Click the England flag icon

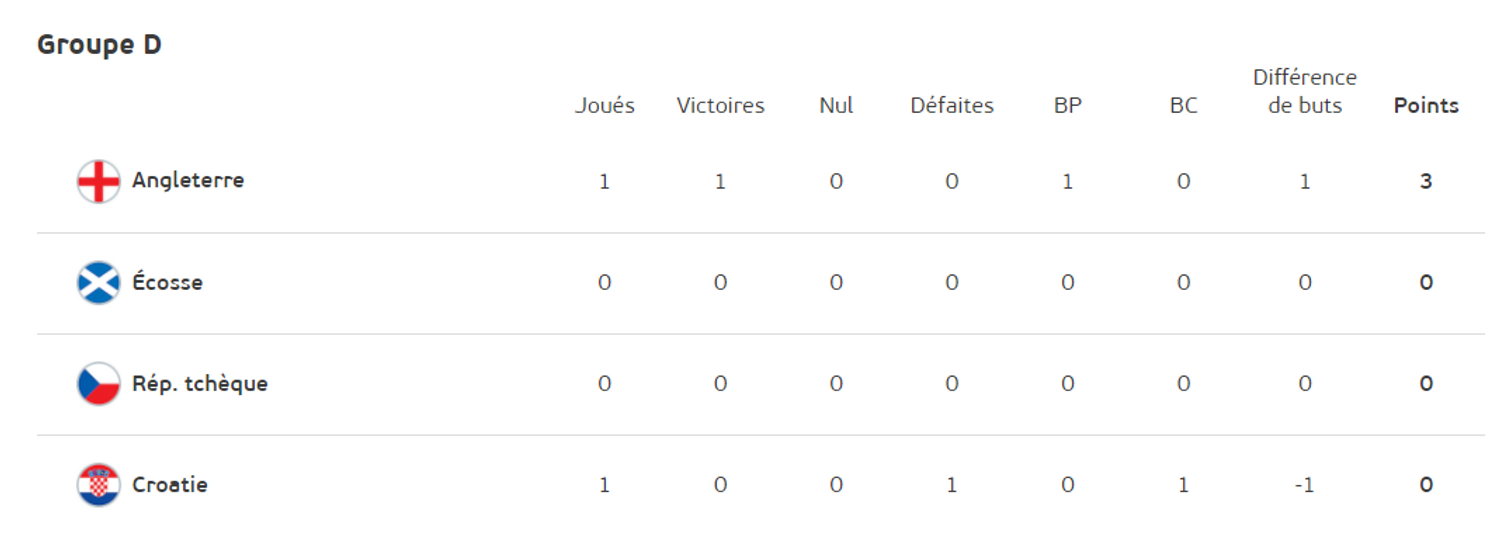pos(98,182)
